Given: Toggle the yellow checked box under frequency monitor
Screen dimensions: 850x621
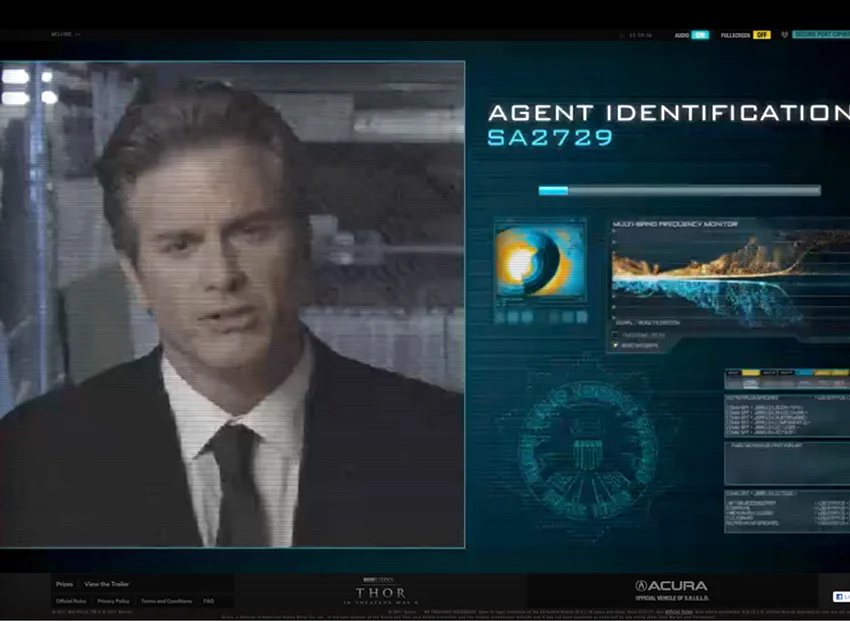Looking at the screenshot, I should 615,345.
